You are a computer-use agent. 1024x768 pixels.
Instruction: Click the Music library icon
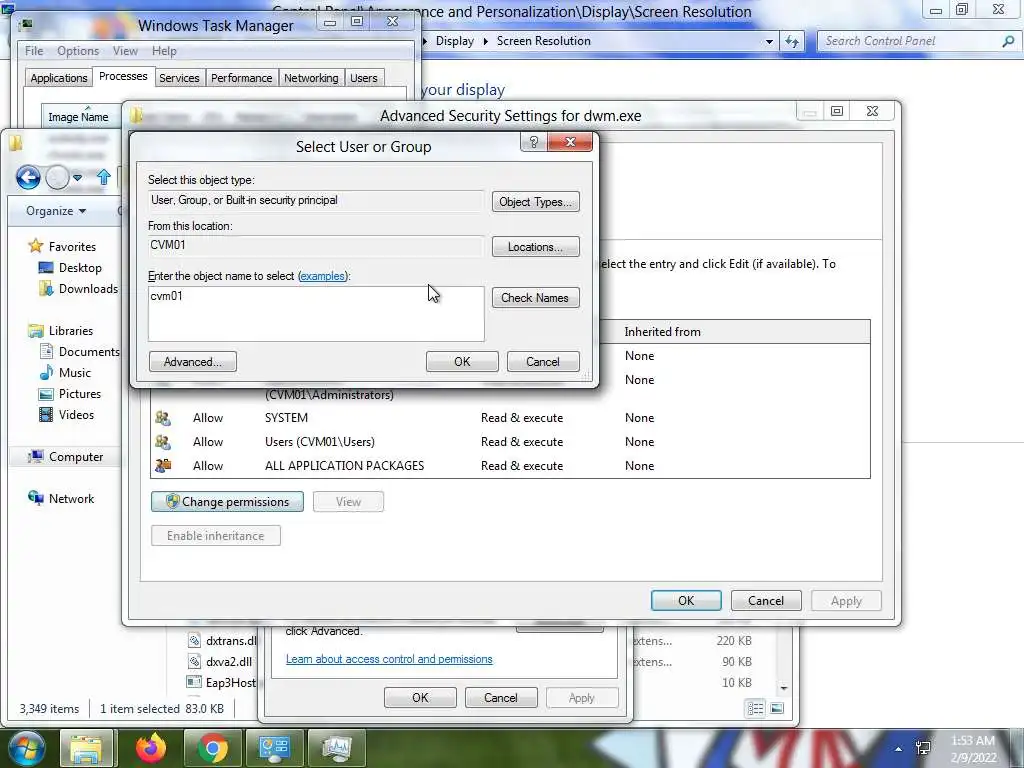46,372
